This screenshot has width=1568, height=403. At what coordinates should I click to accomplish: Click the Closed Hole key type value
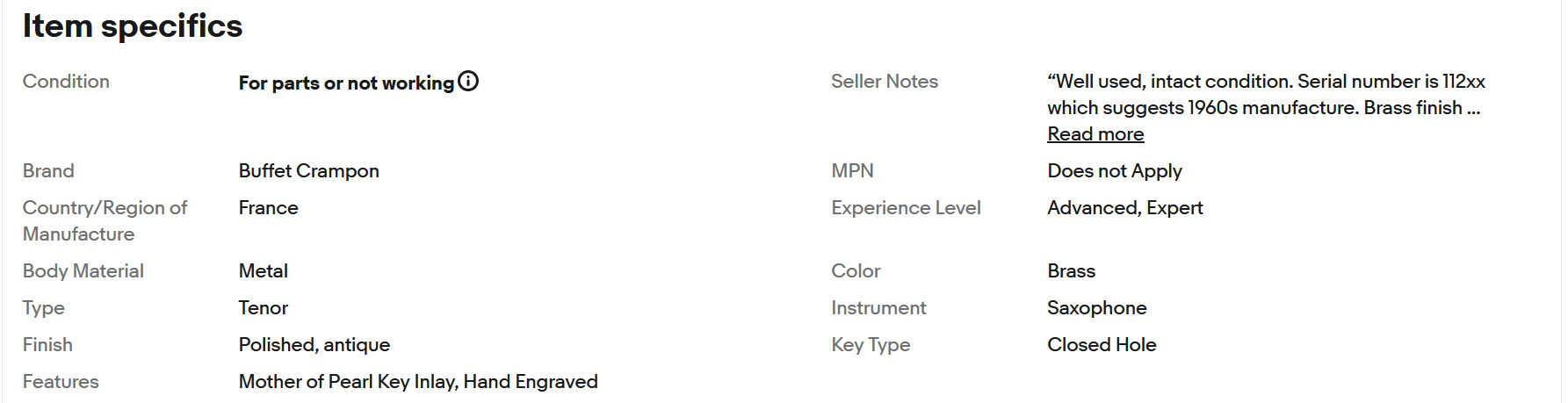click(1102, 345)
